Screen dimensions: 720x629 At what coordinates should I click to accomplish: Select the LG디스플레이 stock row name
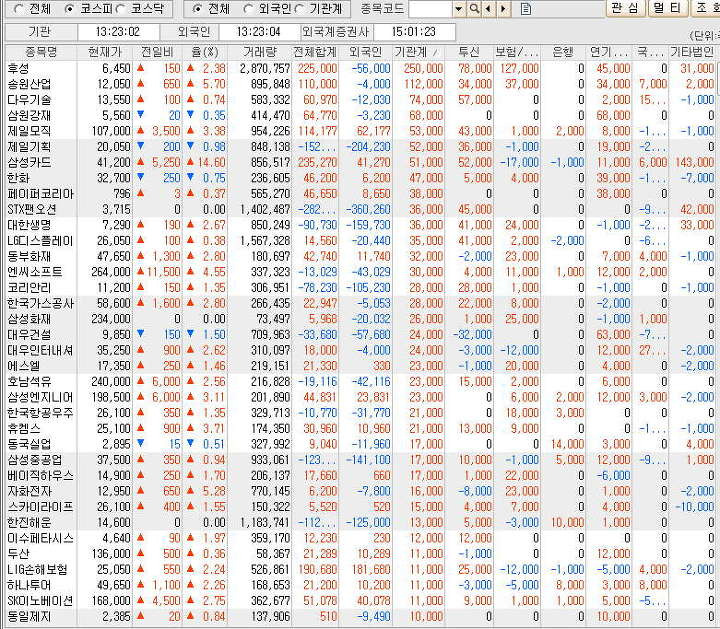pos(40,241)
